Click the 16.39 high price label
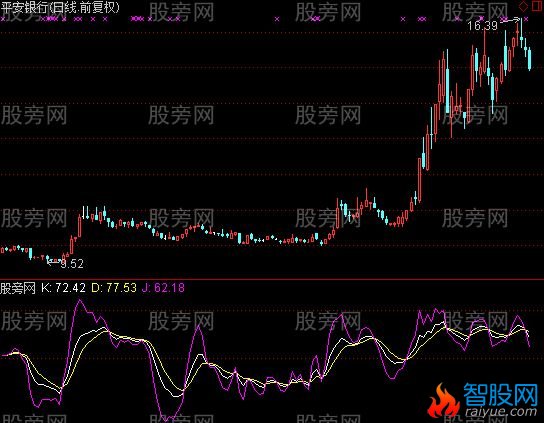Screen dimensions: 544x423 point(482,26)
